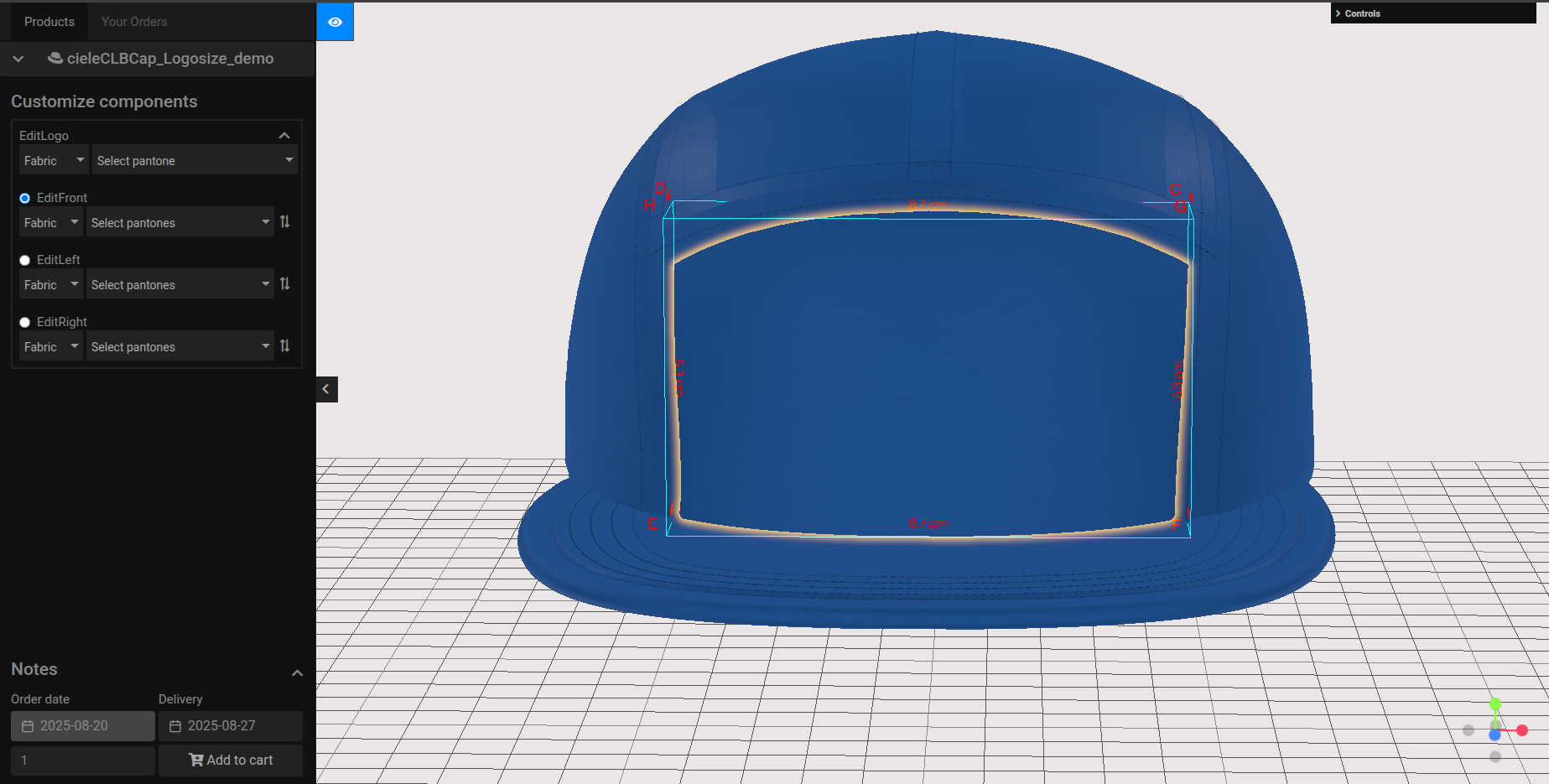The width and height of the screenshot is (1549, 784).
Task: Click the quantity input field
Action: (x=82, y=761)
